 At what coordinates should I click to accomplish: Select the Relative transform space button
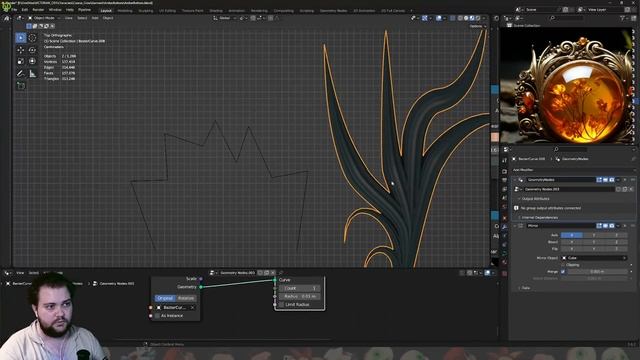(186, 298)
